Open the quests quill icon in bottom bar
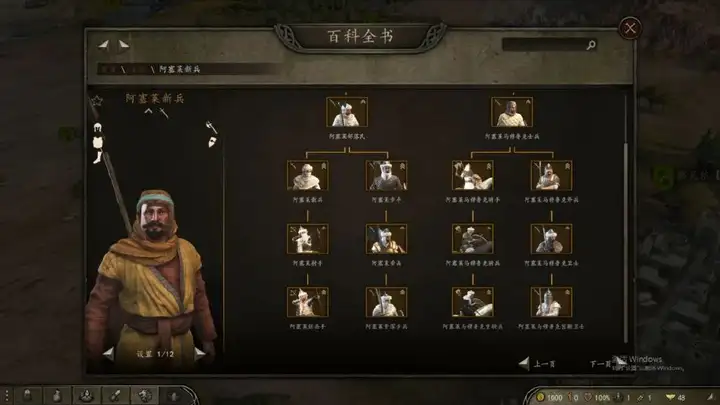Image resolution: width=720 pixels, height=405 pixels. (x=115, y=395)
